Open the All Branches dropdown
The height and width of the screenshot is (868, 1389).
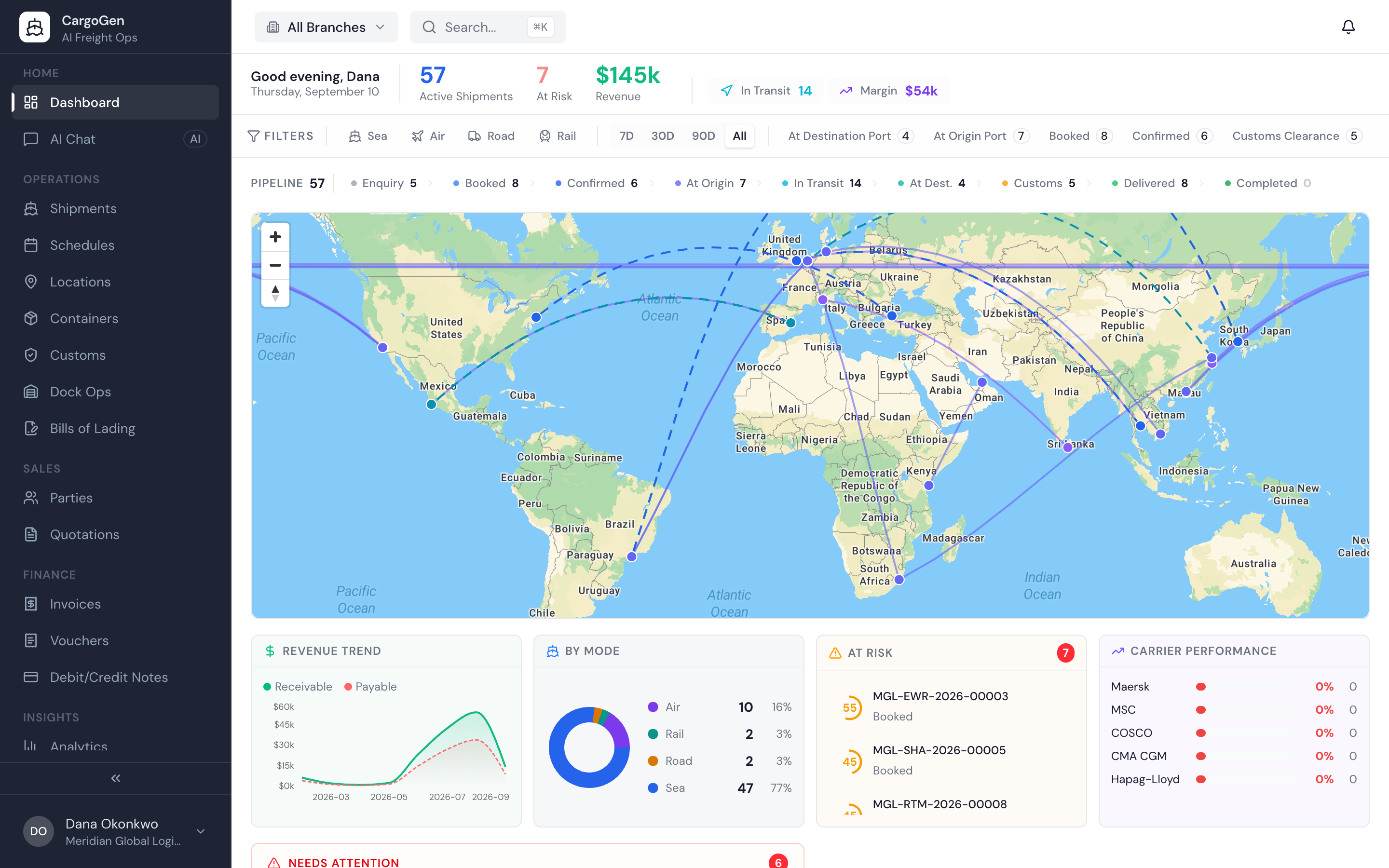point(326,27)
